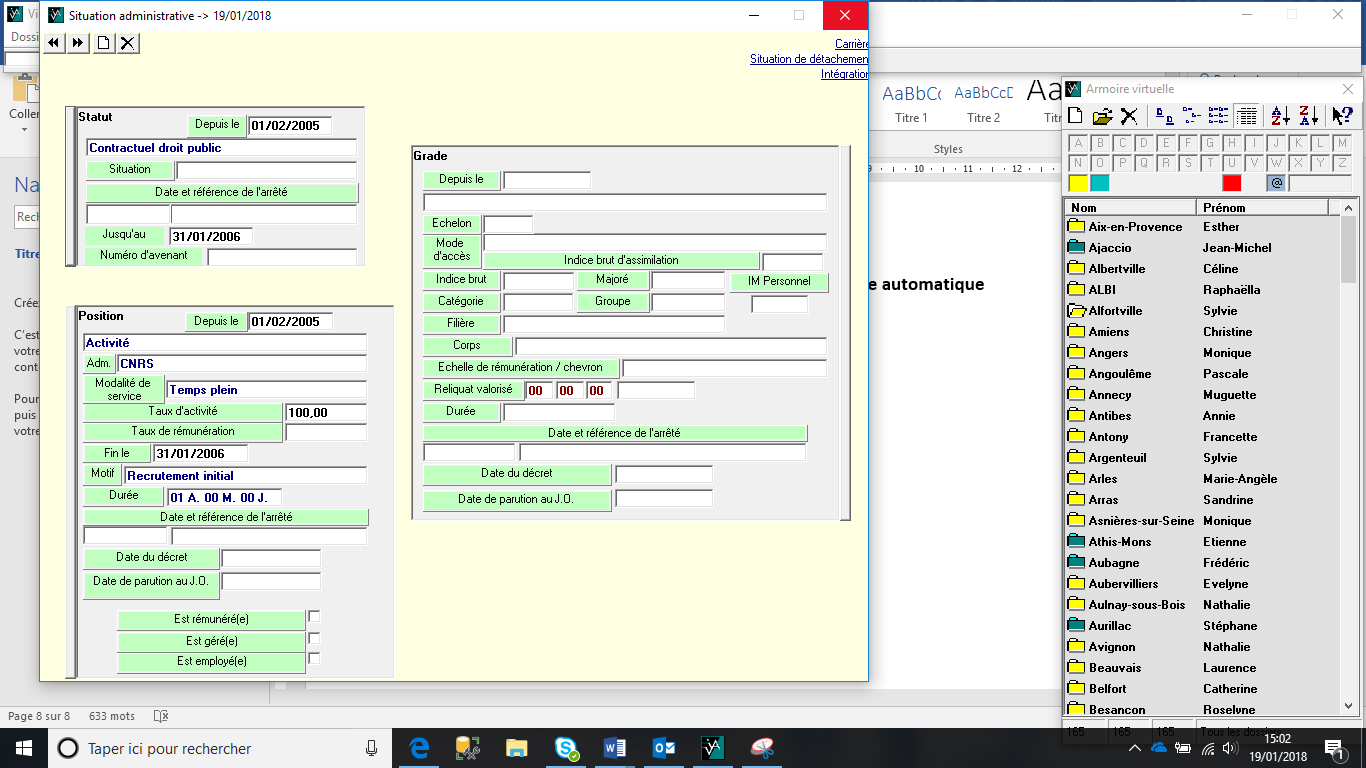The width and height of the screenshot is (1366, 768).
Task: Click the 'IM Personnel' button
Action: coord(779,282)
